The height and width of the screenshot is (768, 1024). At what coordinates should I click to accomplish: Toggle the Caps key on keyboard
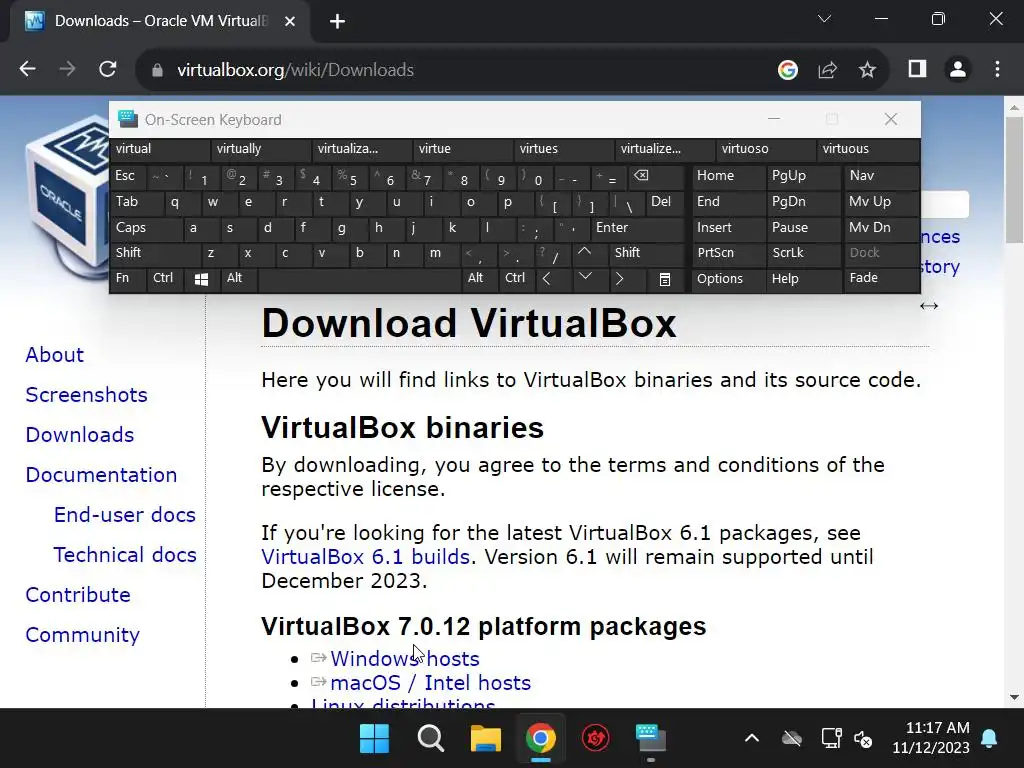[x=146, y=228]
